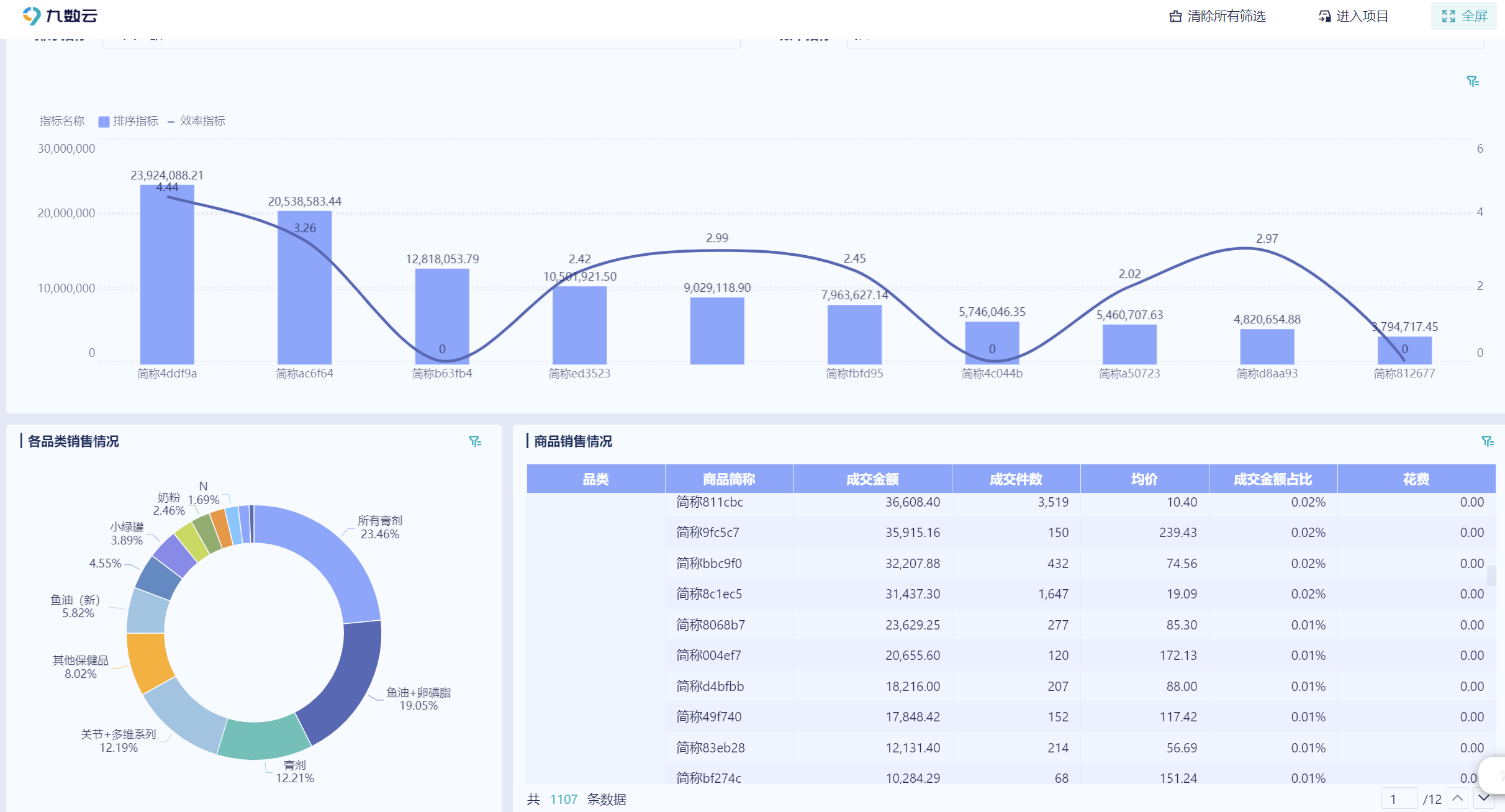Open the bar chart filter icon
The image size is (1505, 812).
click(1473, 81)
